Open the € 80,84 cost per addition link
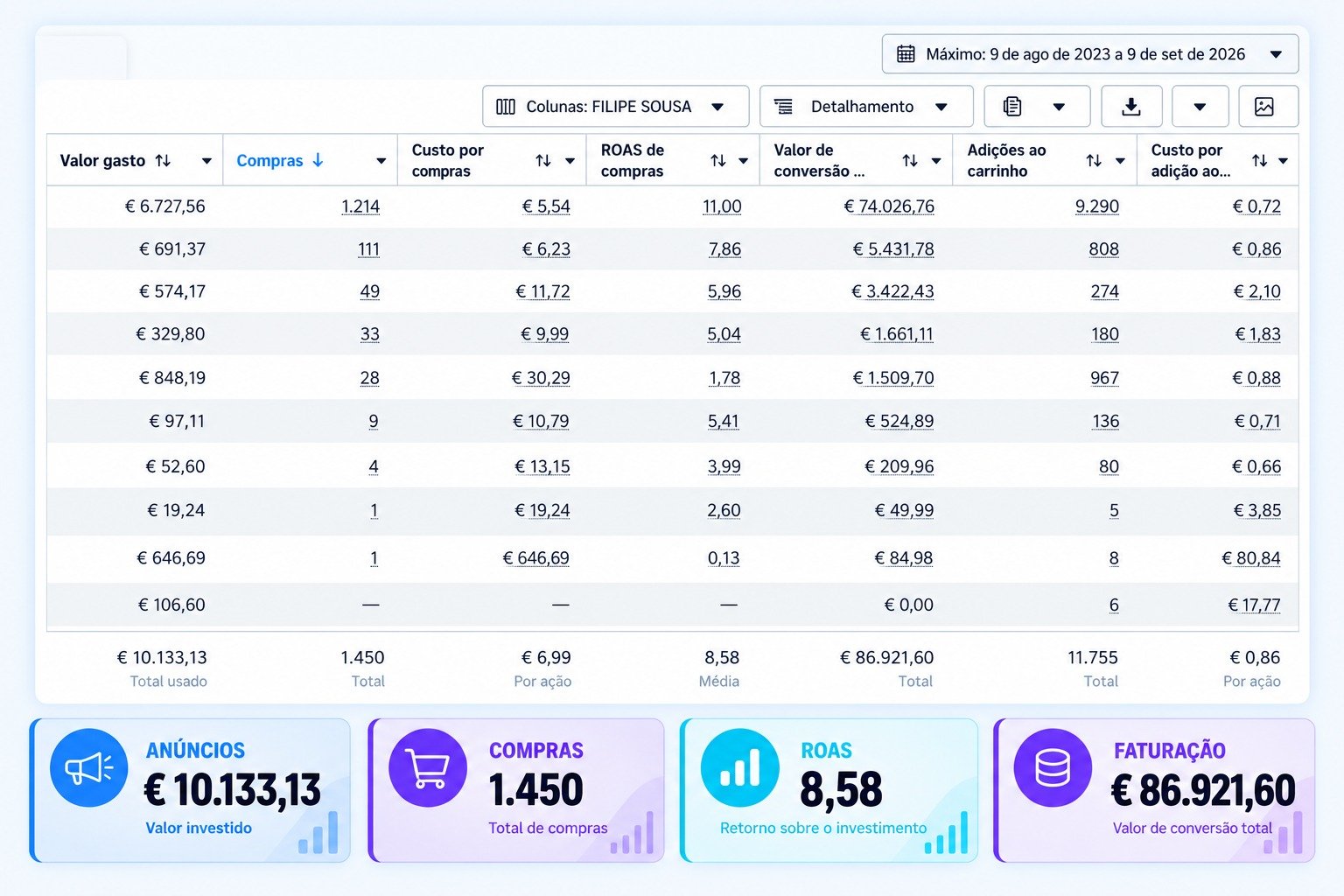The image size is (1344, 896). [x=1251, y=558]
